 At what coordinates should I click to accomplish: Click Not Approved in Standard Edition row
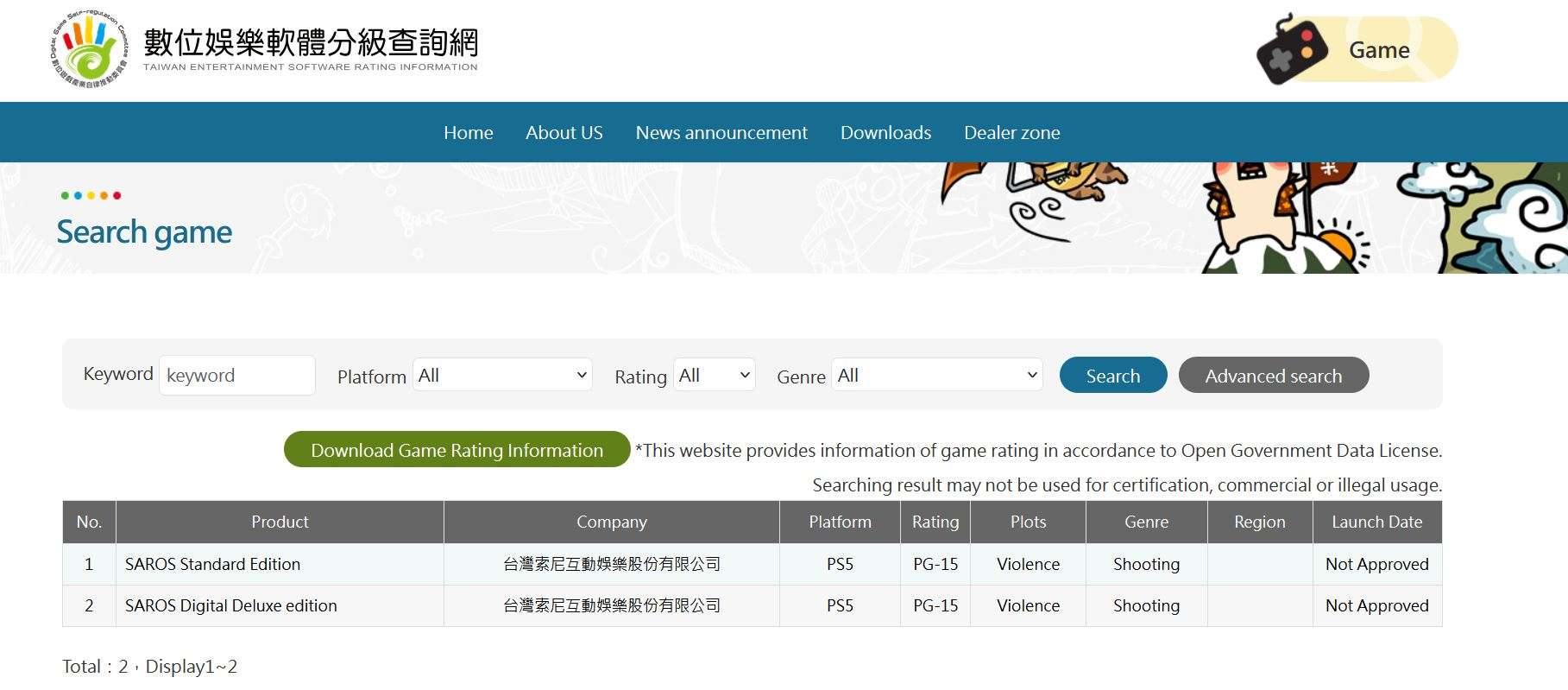[1377, 564]
